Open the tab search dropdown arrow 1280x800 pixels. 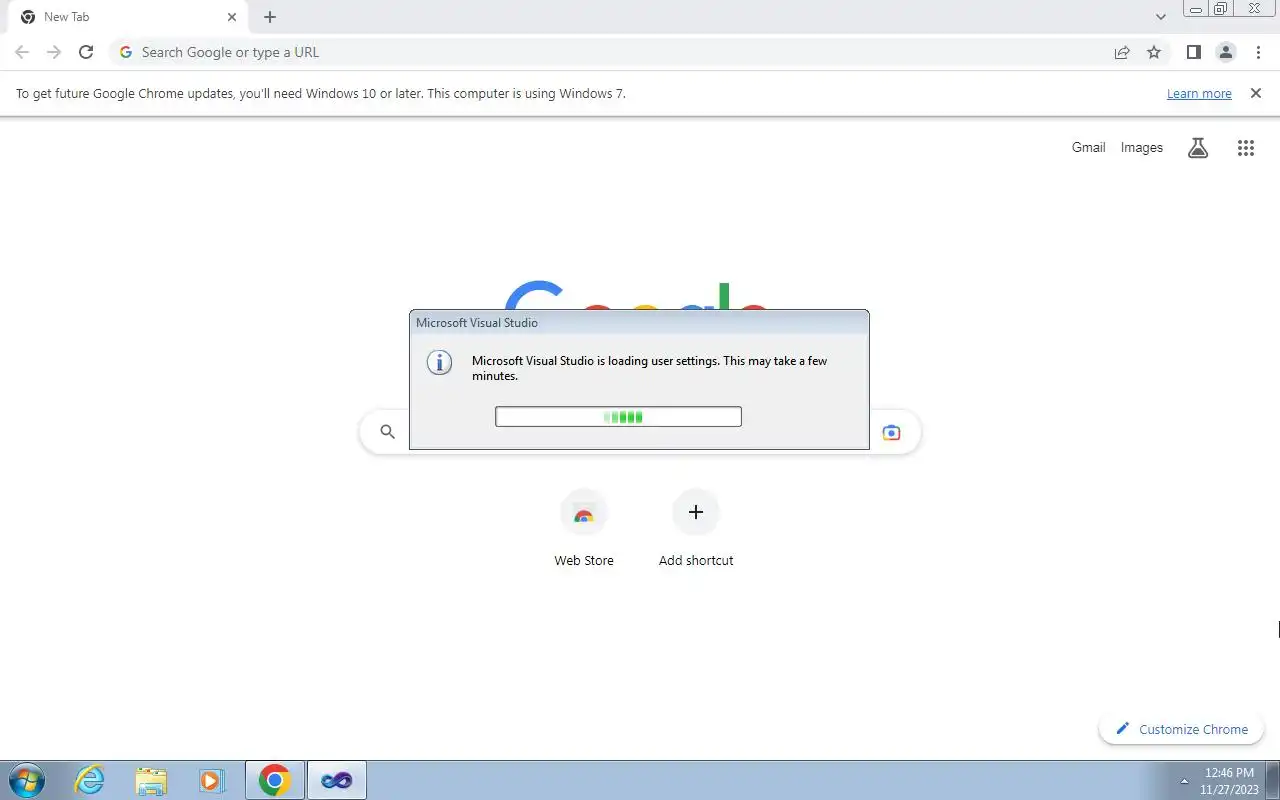pyautogui.click(x=1160, y=17)
